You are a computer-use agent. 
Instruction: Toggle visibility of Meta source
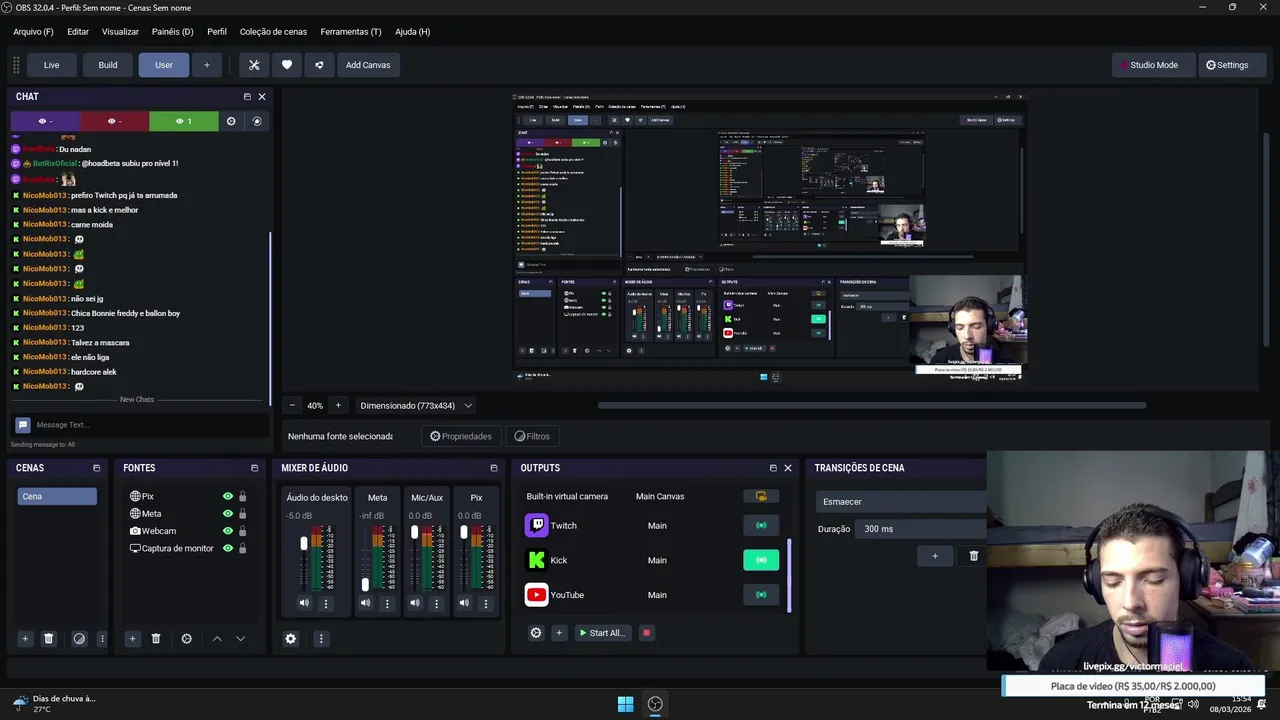coord(228,514)
